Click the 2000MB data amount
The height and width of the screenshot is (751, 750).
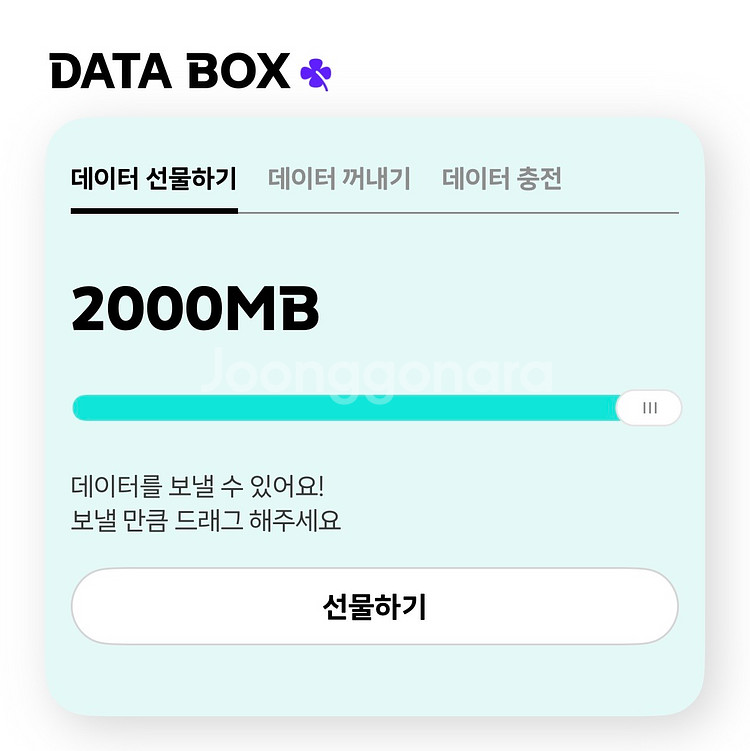pos(195,310)
